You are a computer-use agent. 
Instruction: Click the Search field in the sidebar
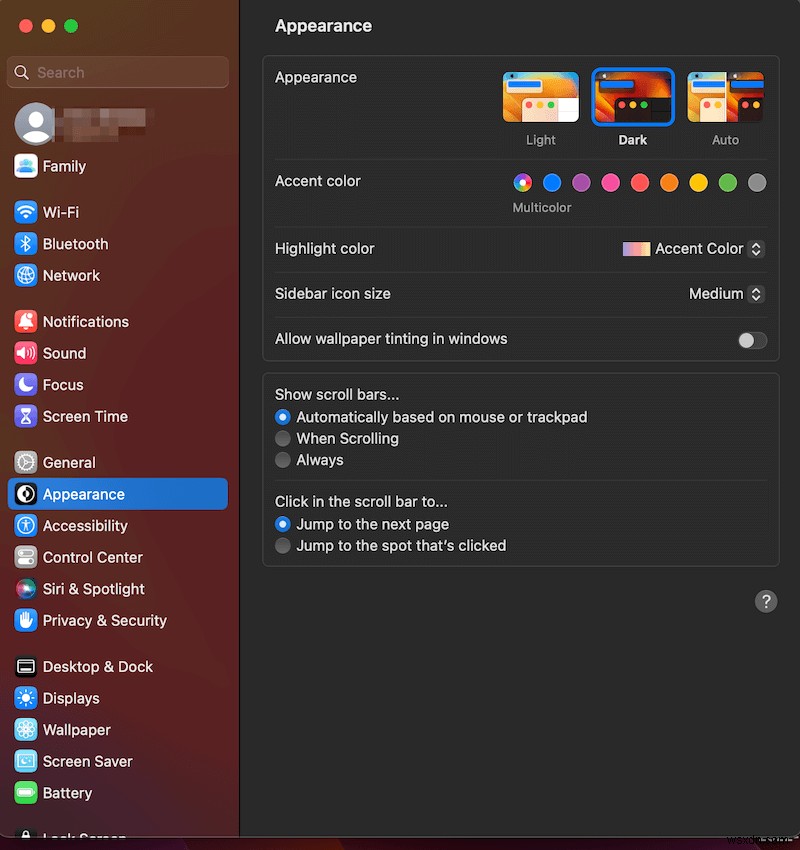(117, 72)
